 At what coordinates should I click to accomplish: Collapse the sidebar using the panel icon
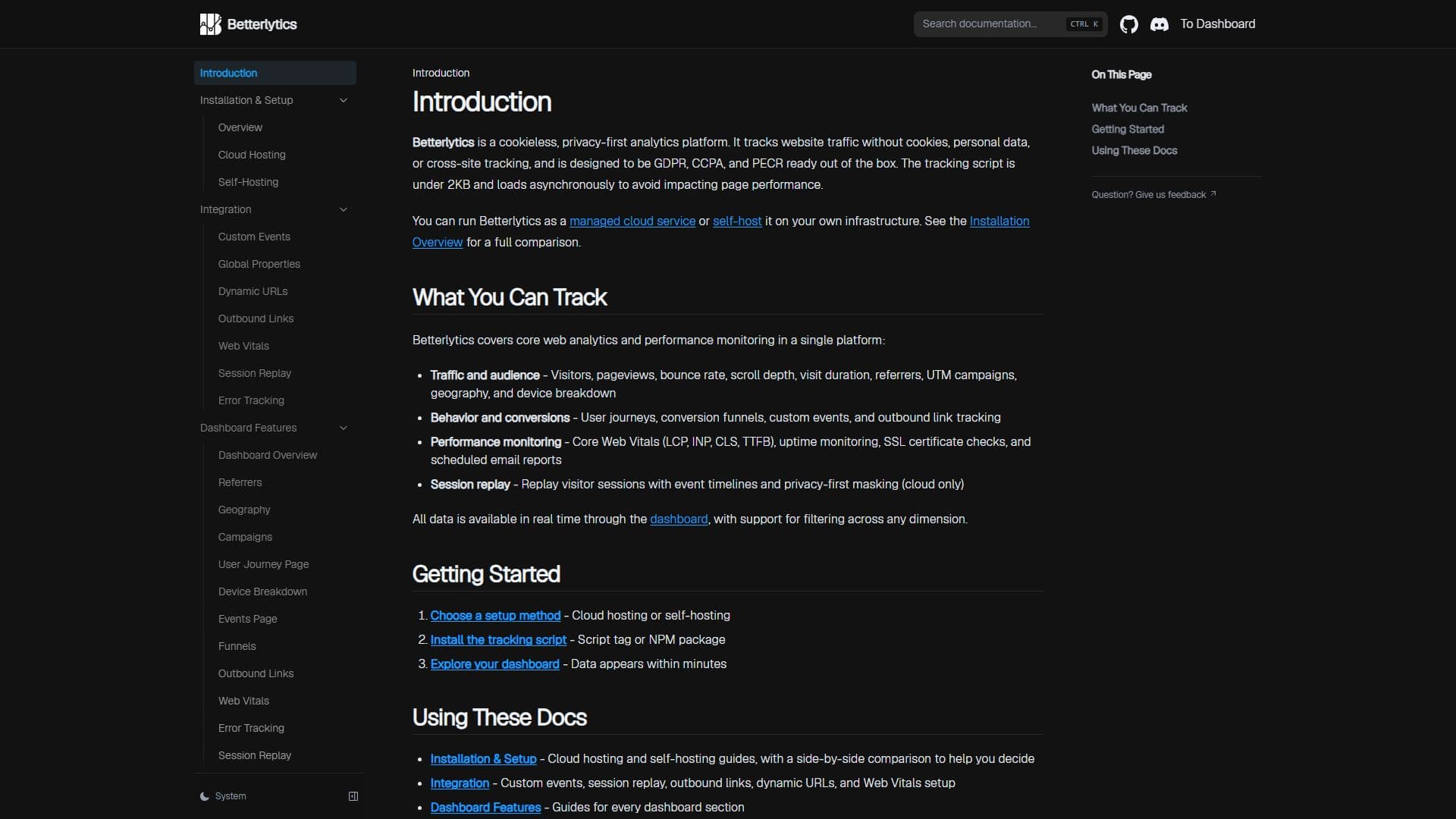(353, 796)
